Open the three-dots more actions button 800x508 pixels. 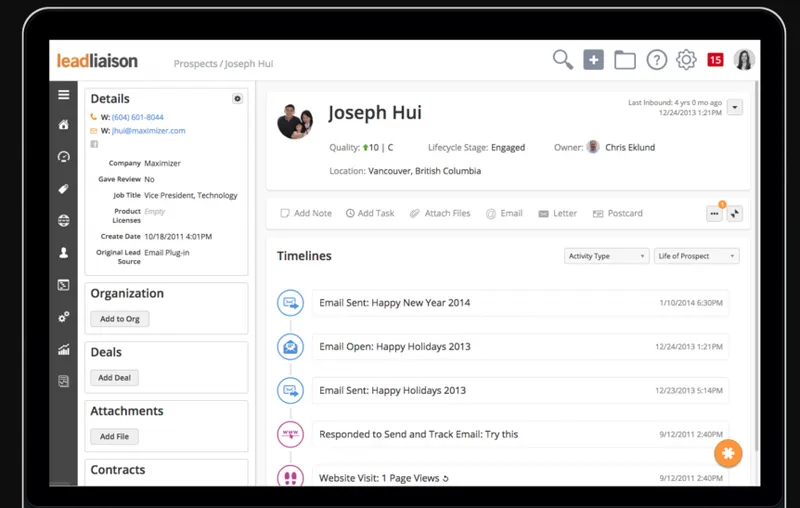pos(714,214)
